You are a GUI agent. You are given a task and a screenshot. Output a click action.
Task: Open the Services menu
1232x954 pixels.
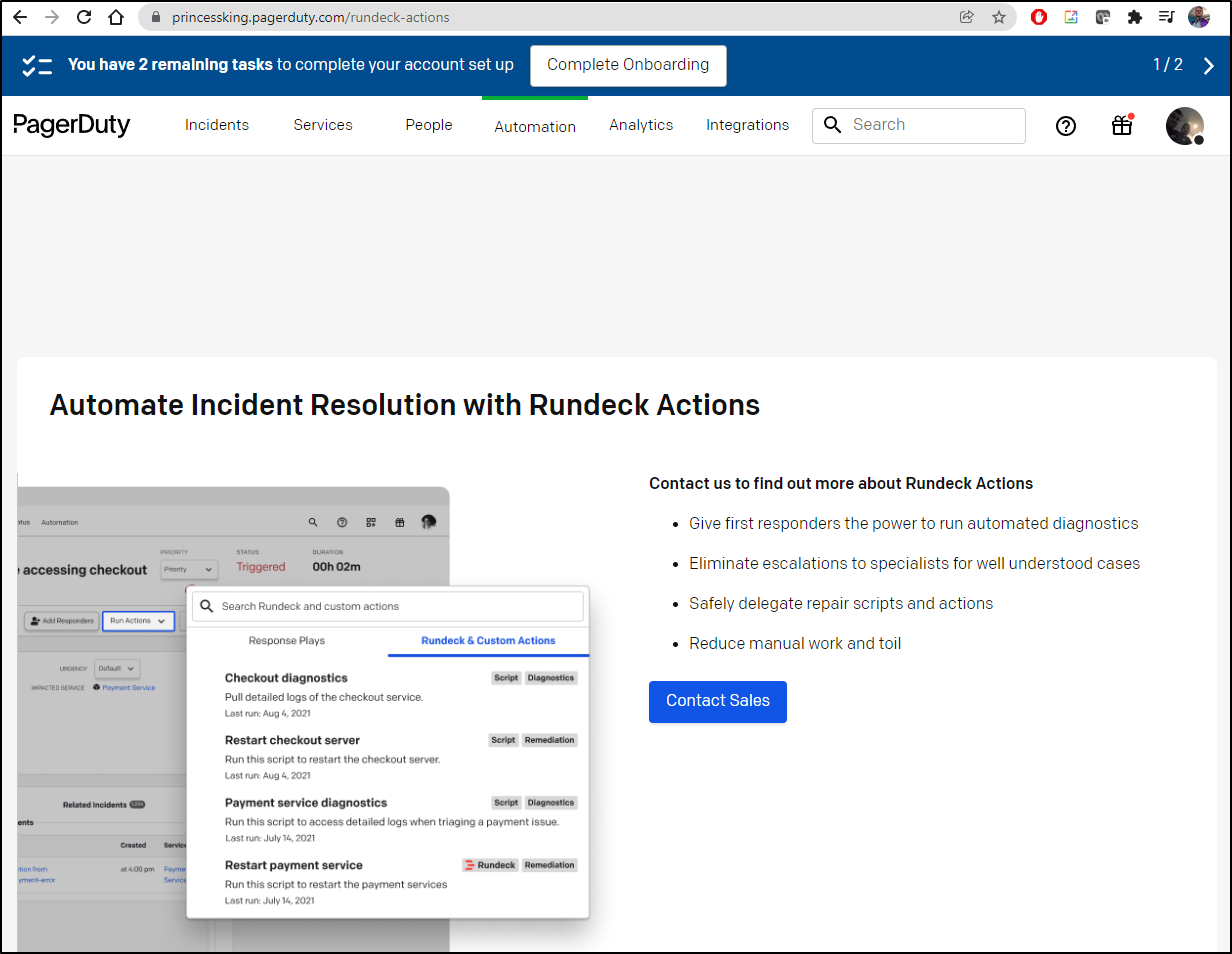(x=323, y=125)
